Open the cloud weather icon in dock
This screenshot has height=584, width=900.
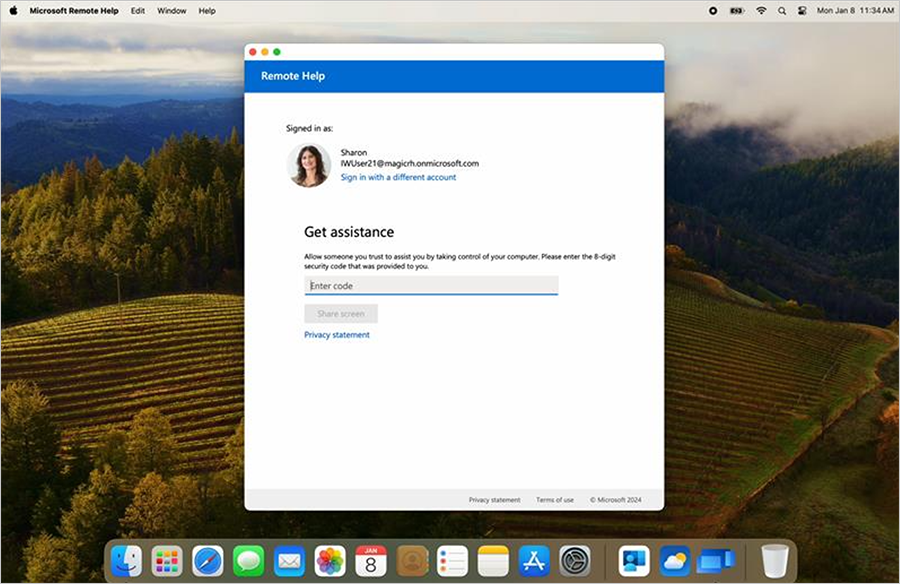(x=674, y=560)
